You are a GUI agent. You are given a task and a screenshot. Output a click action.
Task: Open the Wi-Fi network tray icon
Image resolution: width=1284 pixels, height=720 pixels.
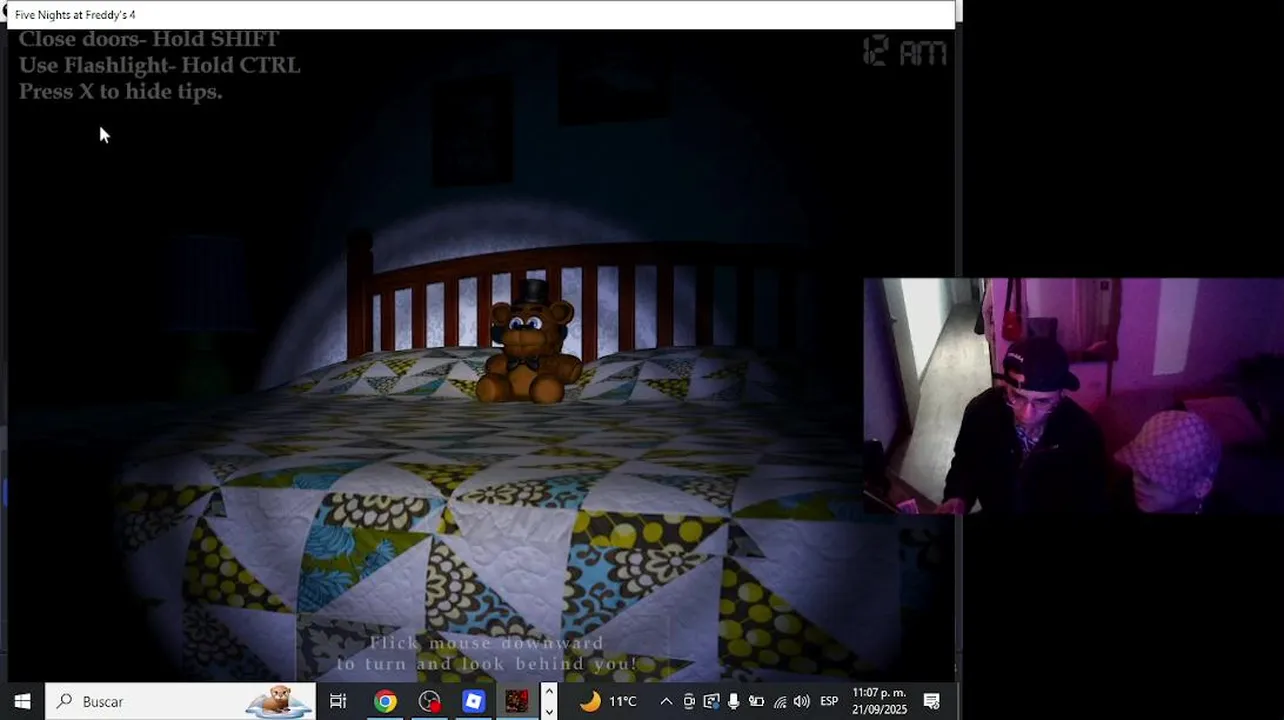pyautogui.click(x=779, y=701)
